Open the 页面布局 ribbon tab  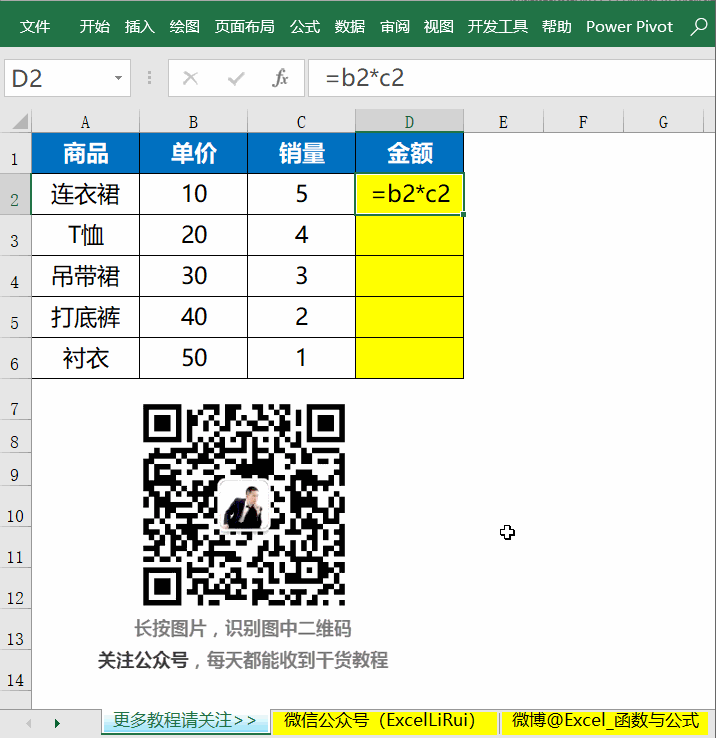(x=245, y=27)
